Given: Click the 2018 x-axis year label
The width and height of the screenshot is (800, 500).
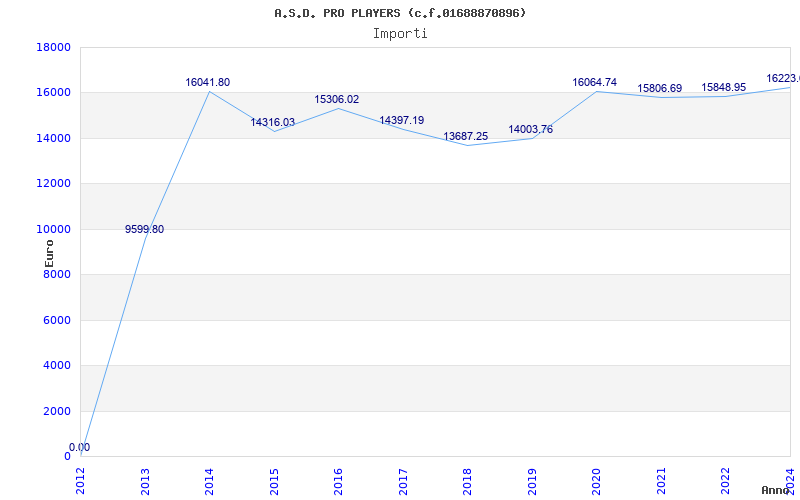Looking at the screenshot, I should pos(468,482).
